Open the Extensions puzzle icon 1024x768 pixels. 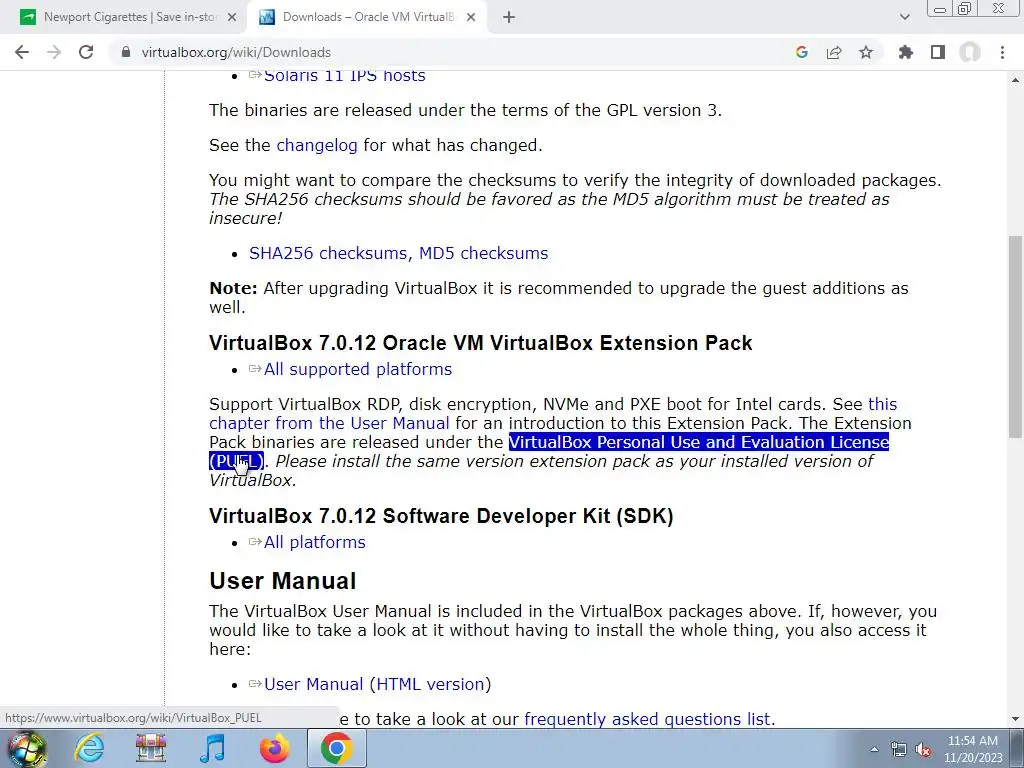click(905, 52)
